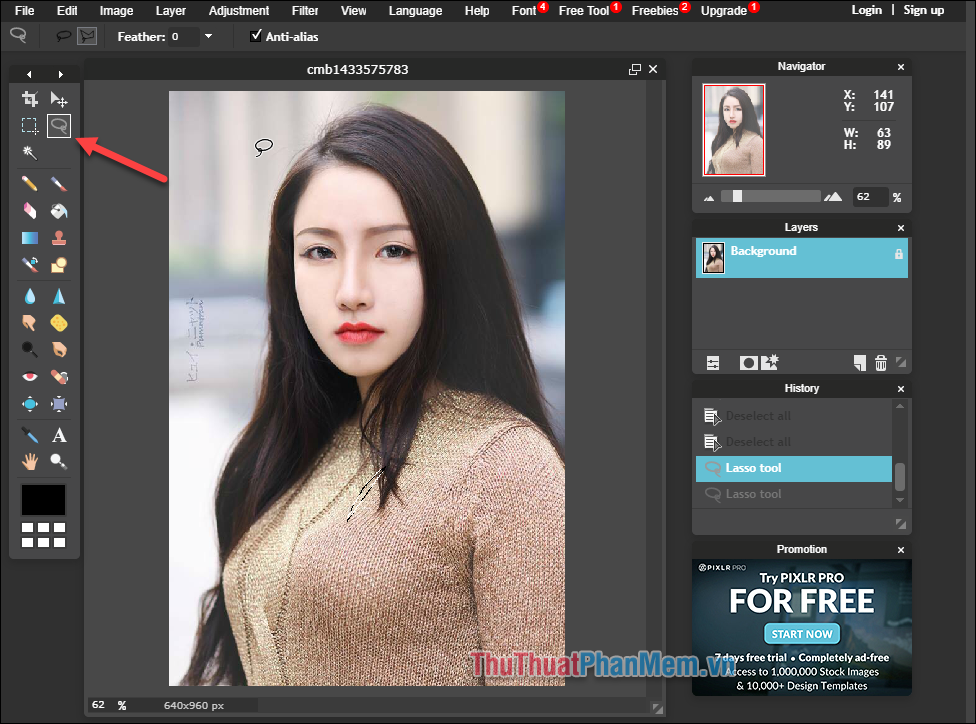Viewport: 976px width, 724px height.
Task: Select the Red eye reduction tool
Action: click(x=30, y=377)
